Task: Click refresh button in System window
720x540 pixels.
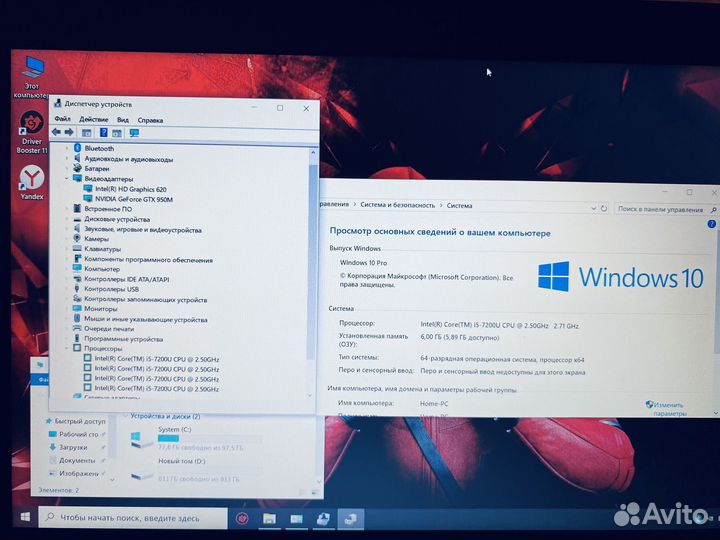Action: [604, 208]
